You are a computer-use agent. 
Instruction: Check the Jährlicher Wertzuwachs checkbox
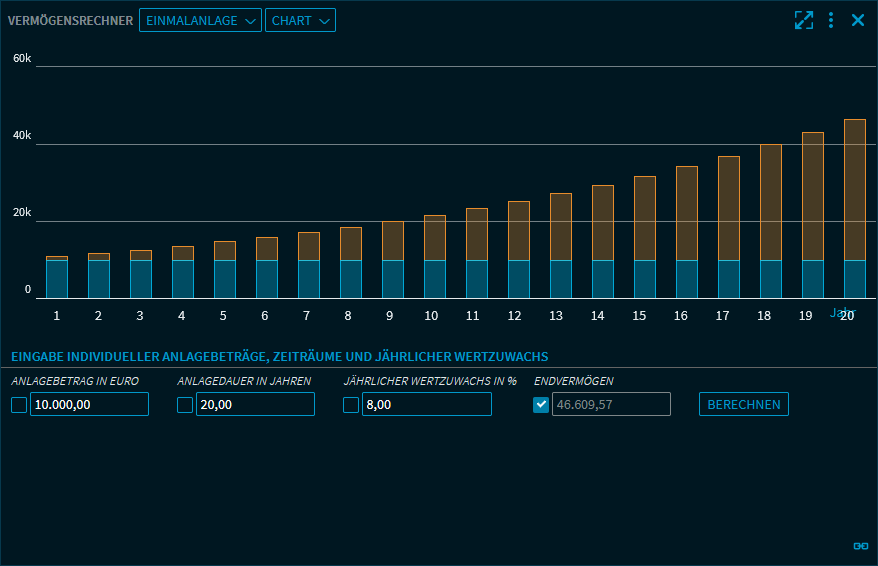point(351,405)
